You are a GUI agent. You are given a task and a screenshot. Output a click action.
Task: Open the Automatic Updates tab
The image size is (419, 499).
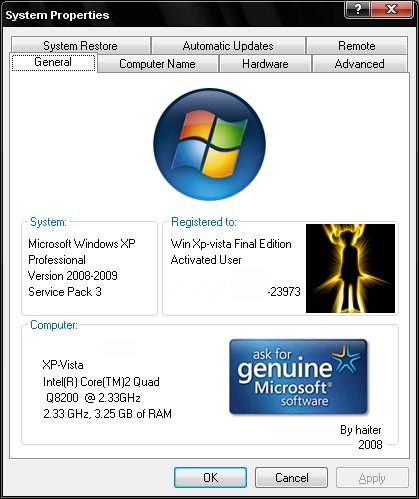point(228,46)
